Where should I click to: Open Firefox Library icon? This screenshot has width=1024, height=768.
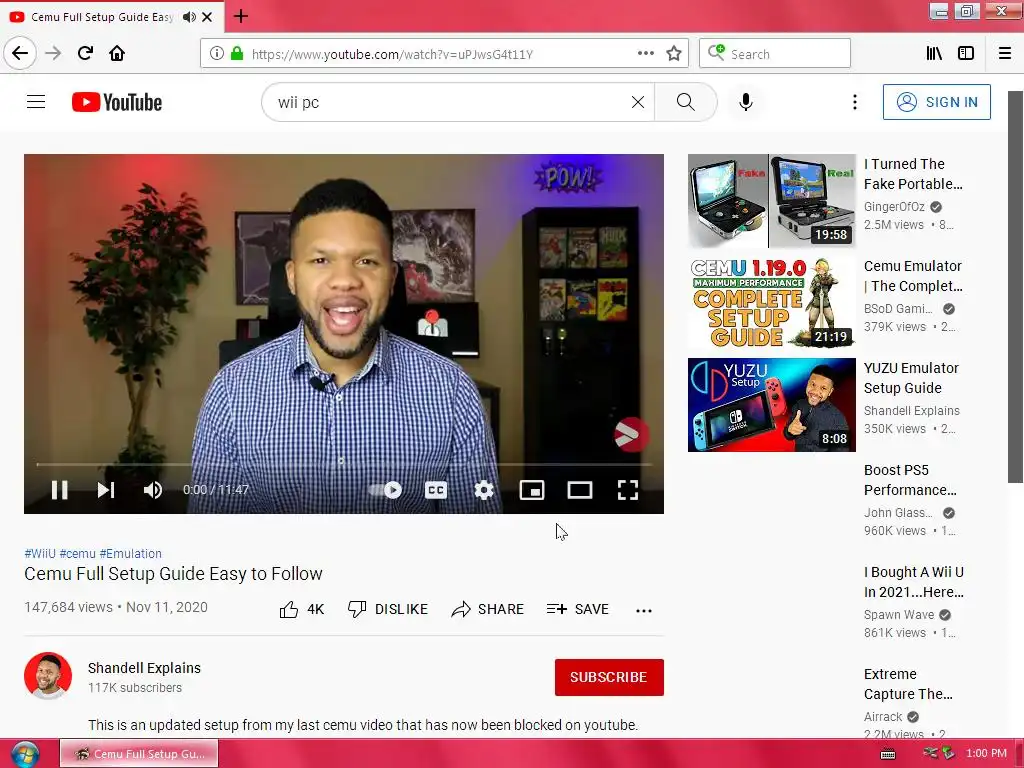pyautogui.click(x=934, y=54)
